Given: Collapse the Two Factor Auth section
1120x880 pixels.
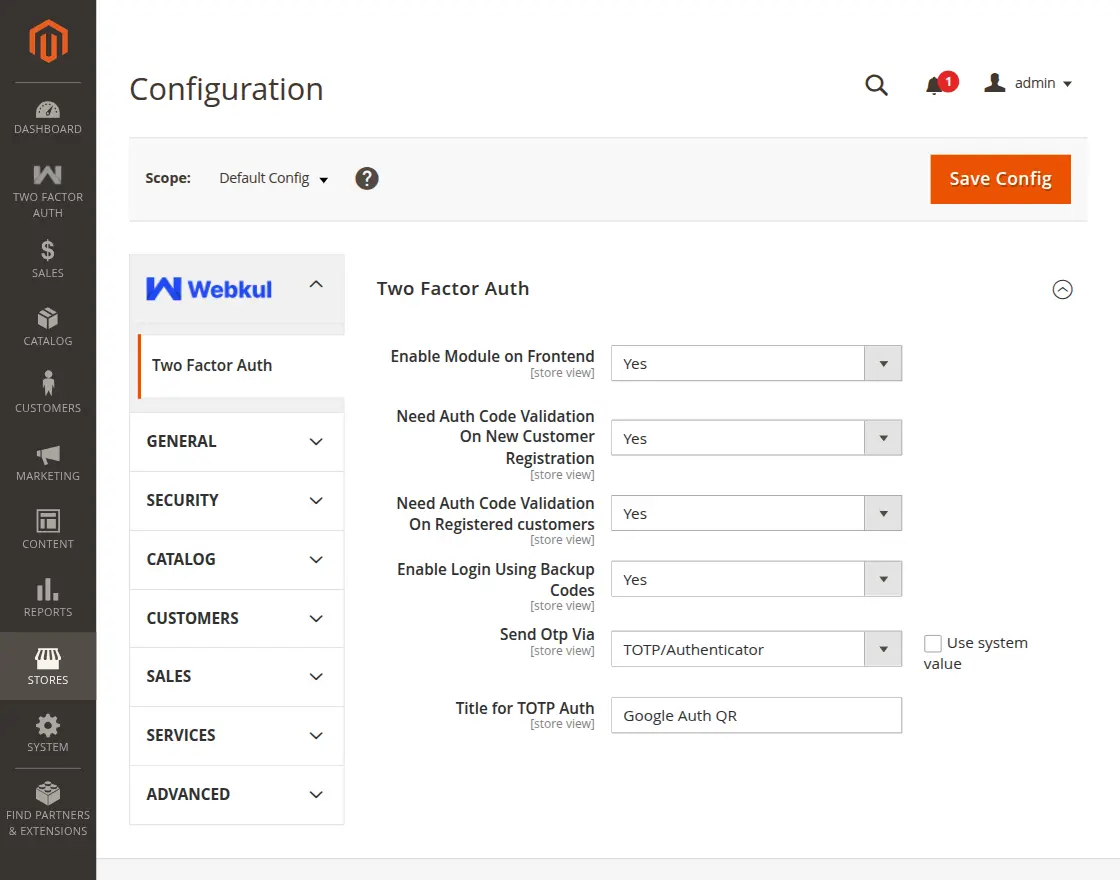Looking at the screenshot, I should coord(1062,289).
